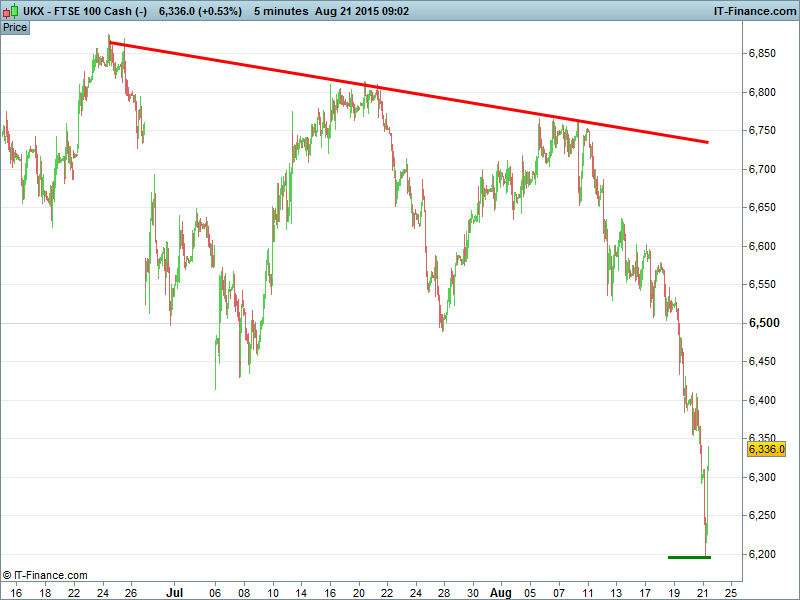Viewport: 800px width, 600px height.
Task: Click the Jul month label on time axis
Action: click(174, 592)
